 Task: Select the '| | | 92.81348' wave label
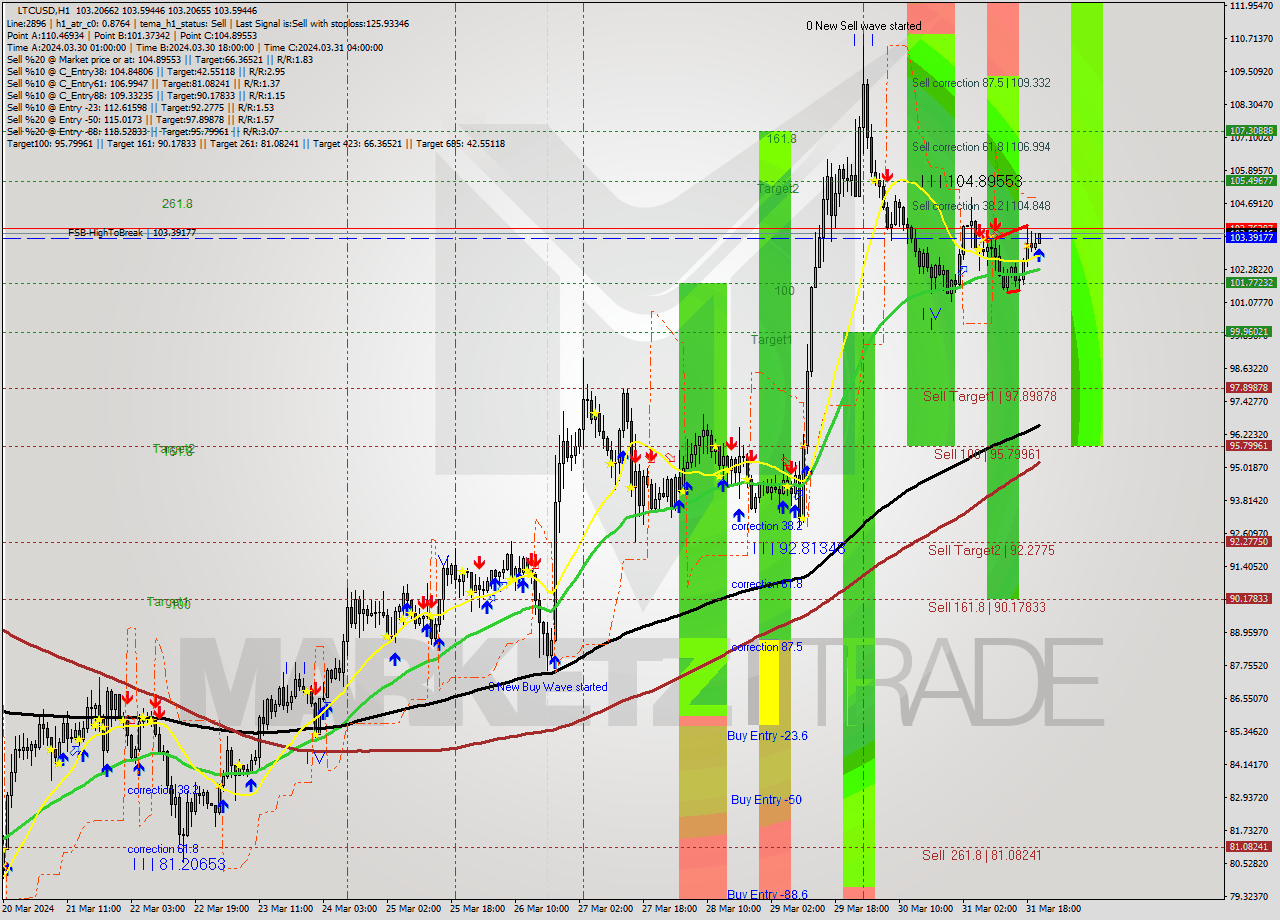797,548
